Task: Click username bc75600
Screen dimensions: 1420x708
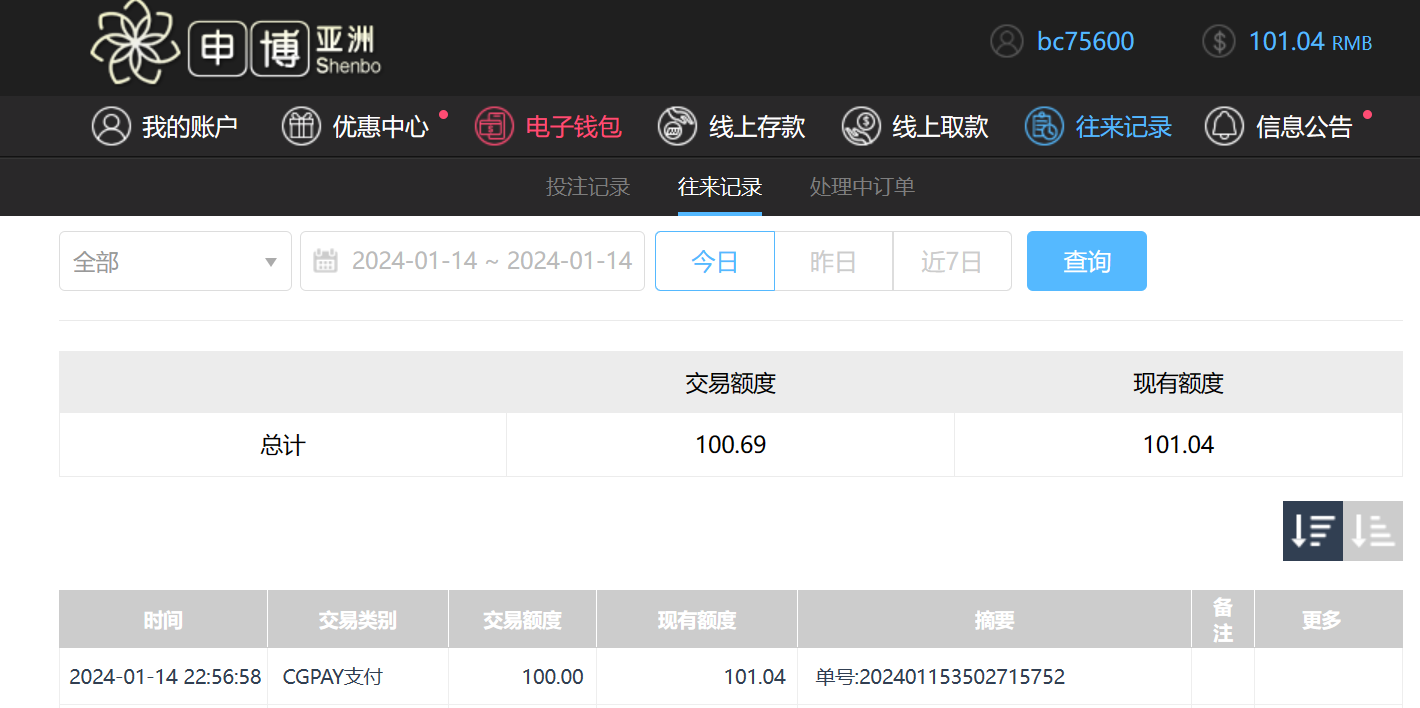Action: click(x=1086, y=42)
